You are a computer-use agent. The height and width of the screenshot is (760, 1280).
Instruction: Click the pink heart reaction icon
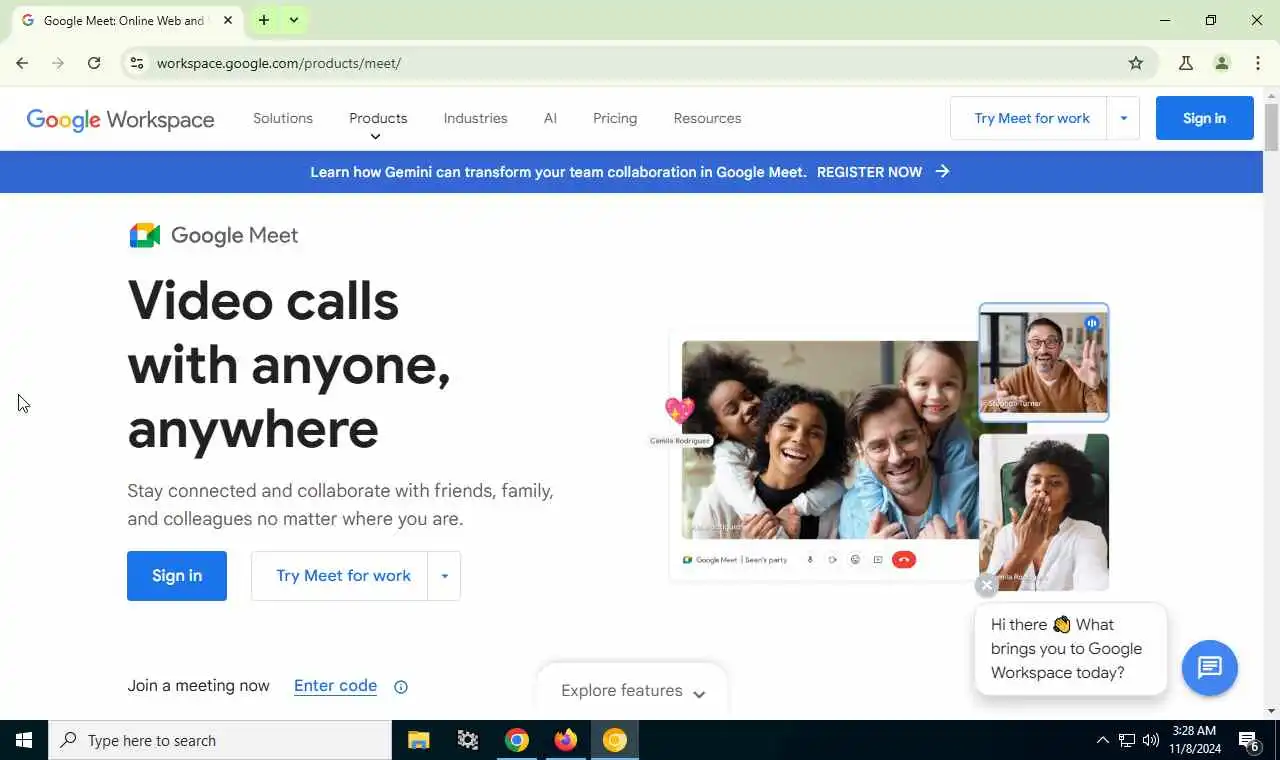pos(680,409)
